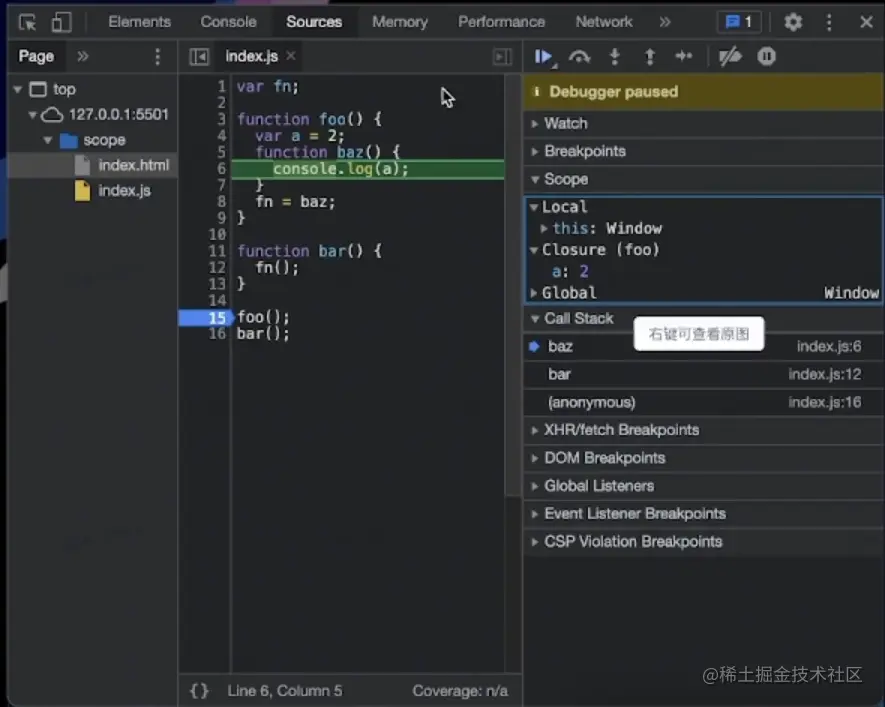
Task: Pretty-print the source with braces icon
Action: coord(199,691)
